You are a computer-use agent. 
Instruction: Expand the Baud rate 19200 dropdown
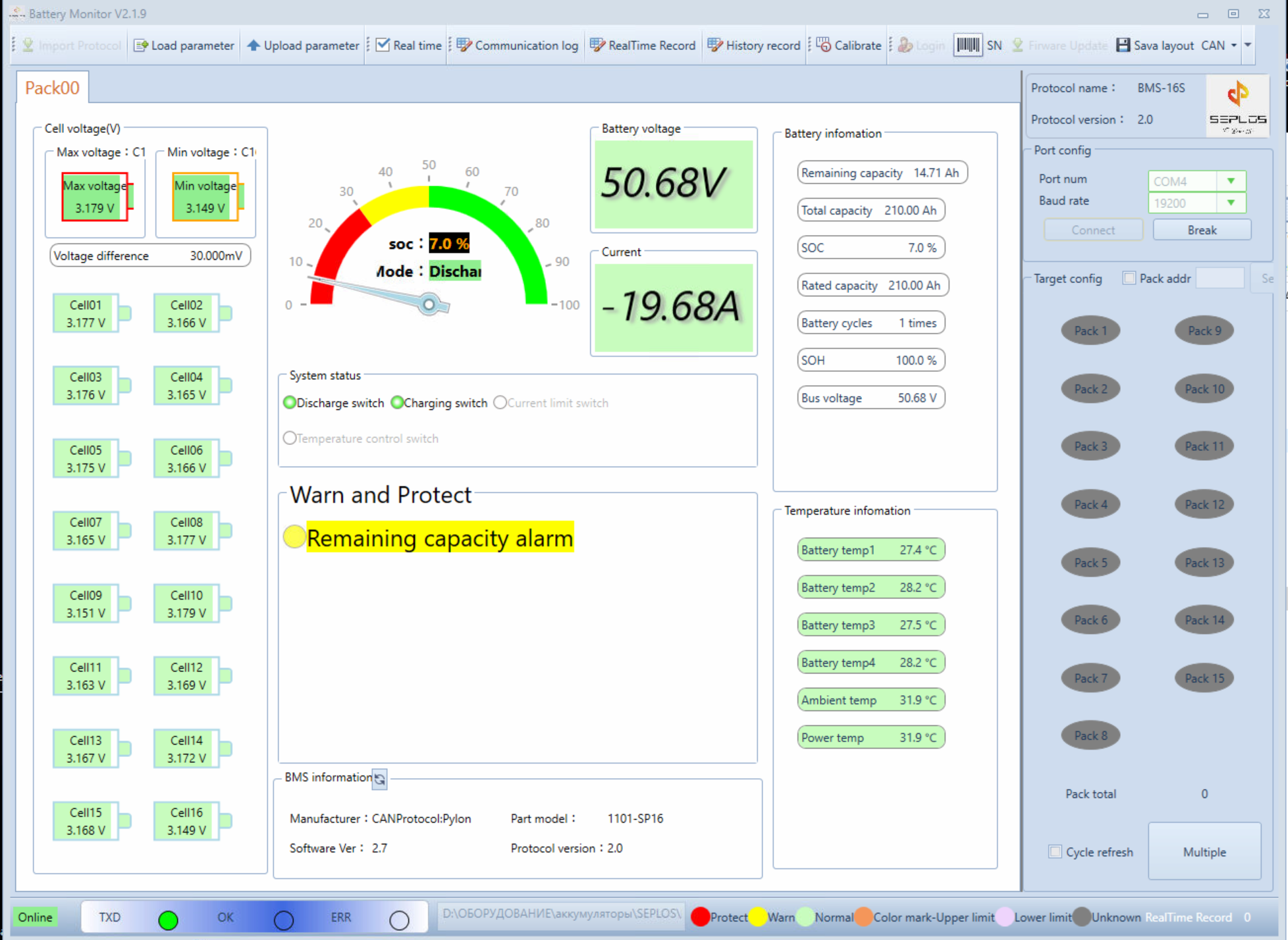click(1231, 203)
